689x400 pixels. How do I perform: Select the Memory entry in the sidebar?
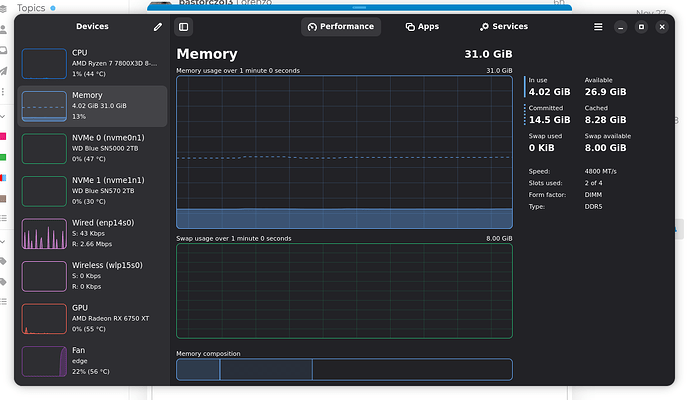[92, 105]
